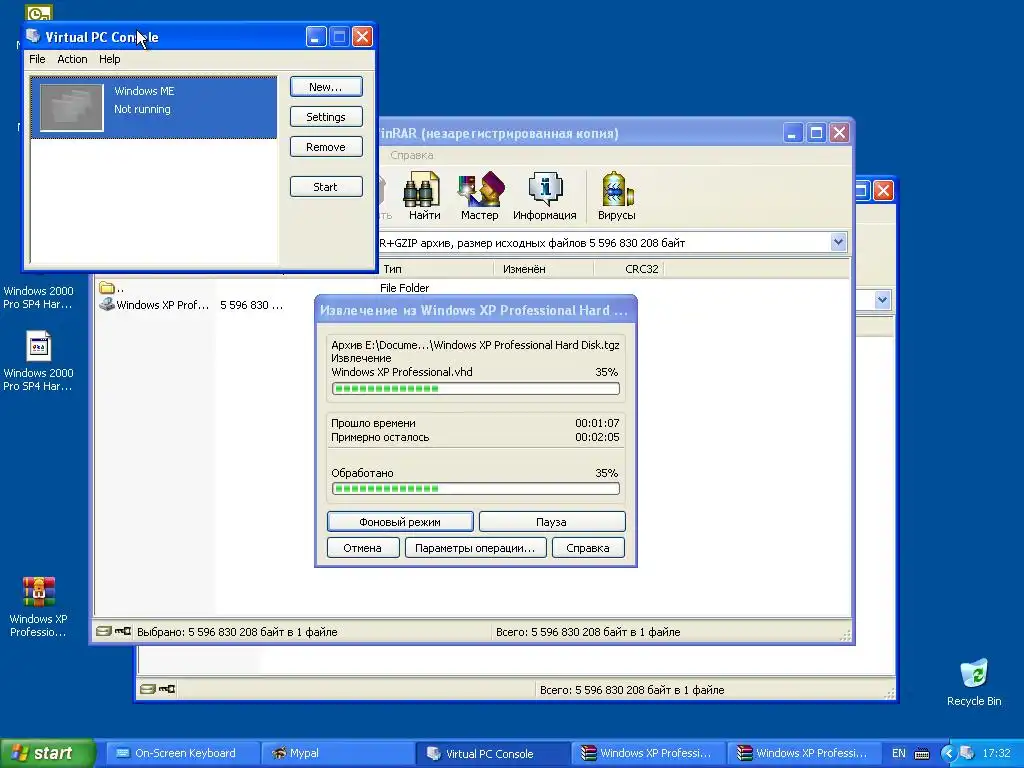The width and height of the screenshot is (1024, 768).
Task: Open the Мастер wizard toolbar icon
Action: click(x=479, y=195)
